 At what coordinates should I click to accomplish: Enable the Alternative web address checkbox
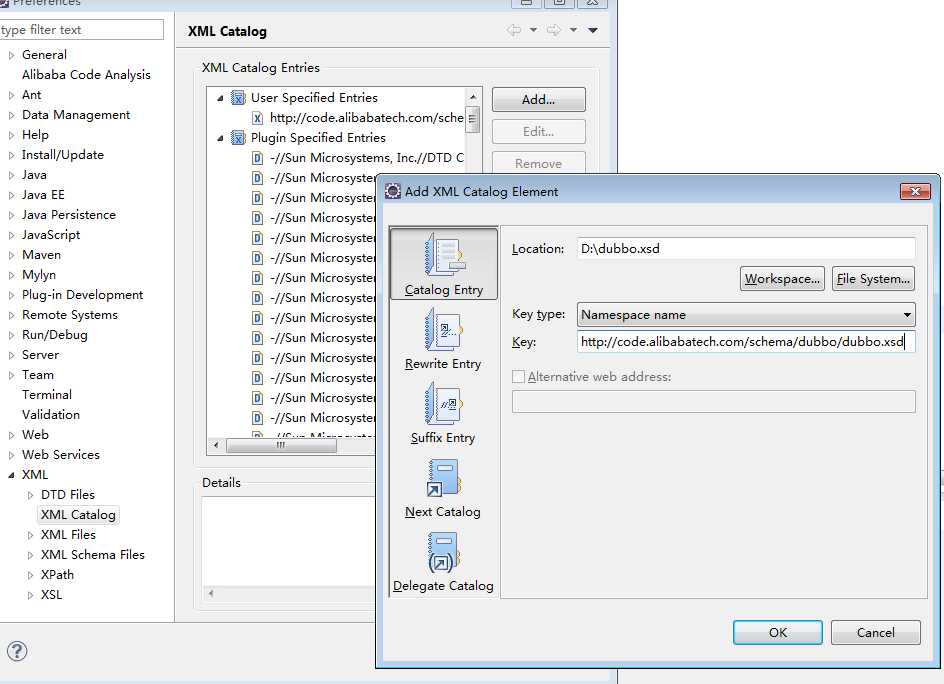tap(518, 377)
